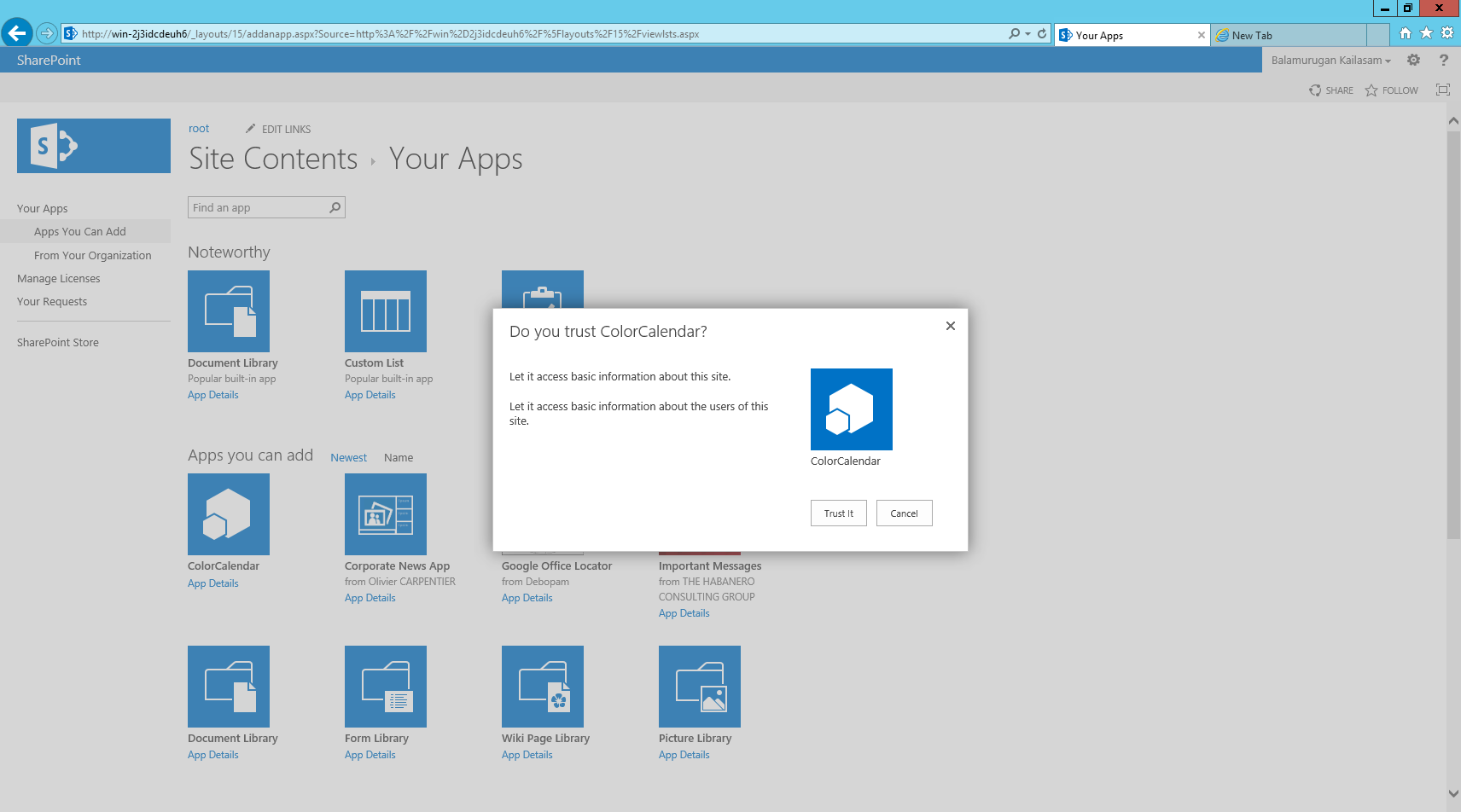Screen dimensions: 1461x812
Task: Open the root navigation link
Action: tap(199, 129)
